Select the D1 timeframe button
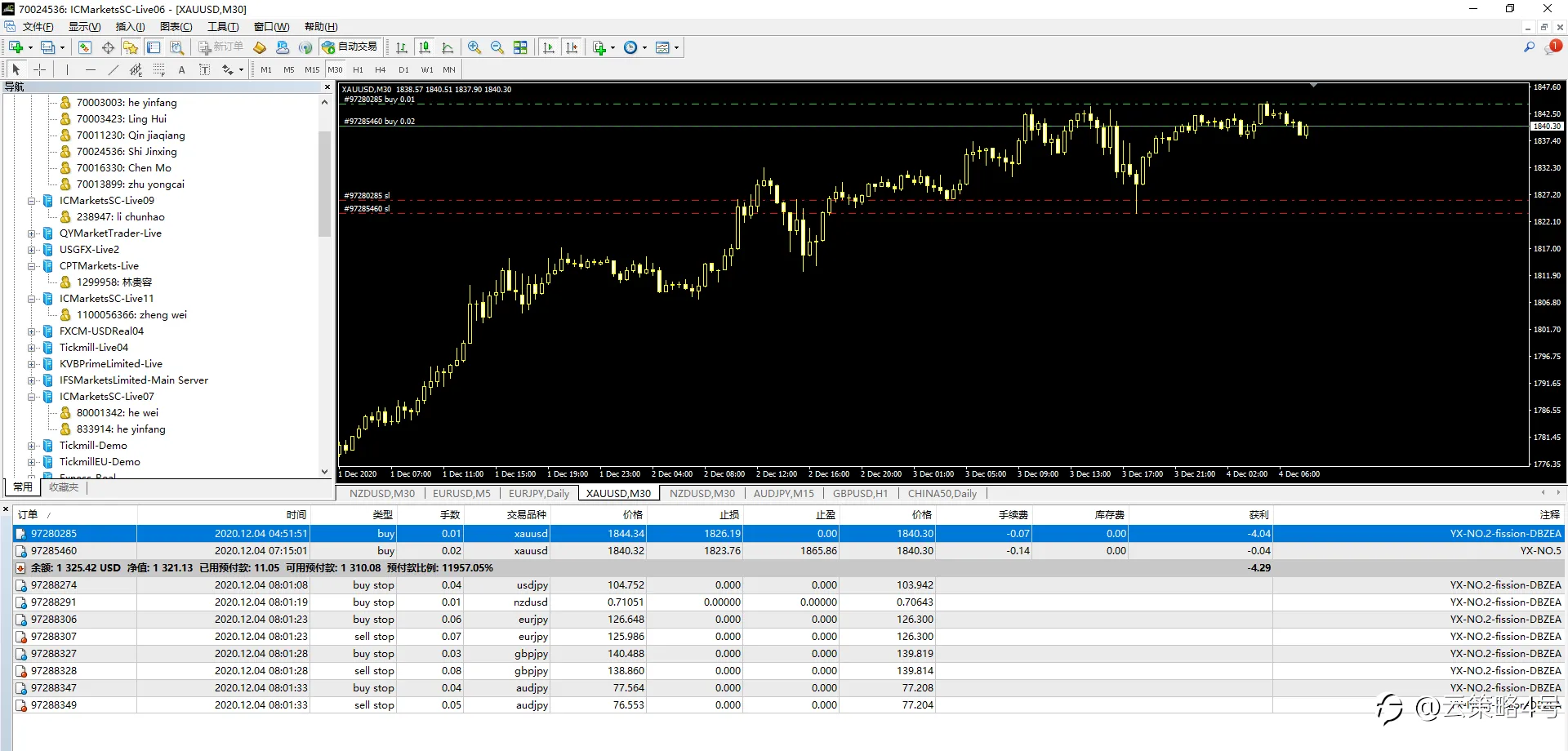1568x751 pixels. point(403,69)
